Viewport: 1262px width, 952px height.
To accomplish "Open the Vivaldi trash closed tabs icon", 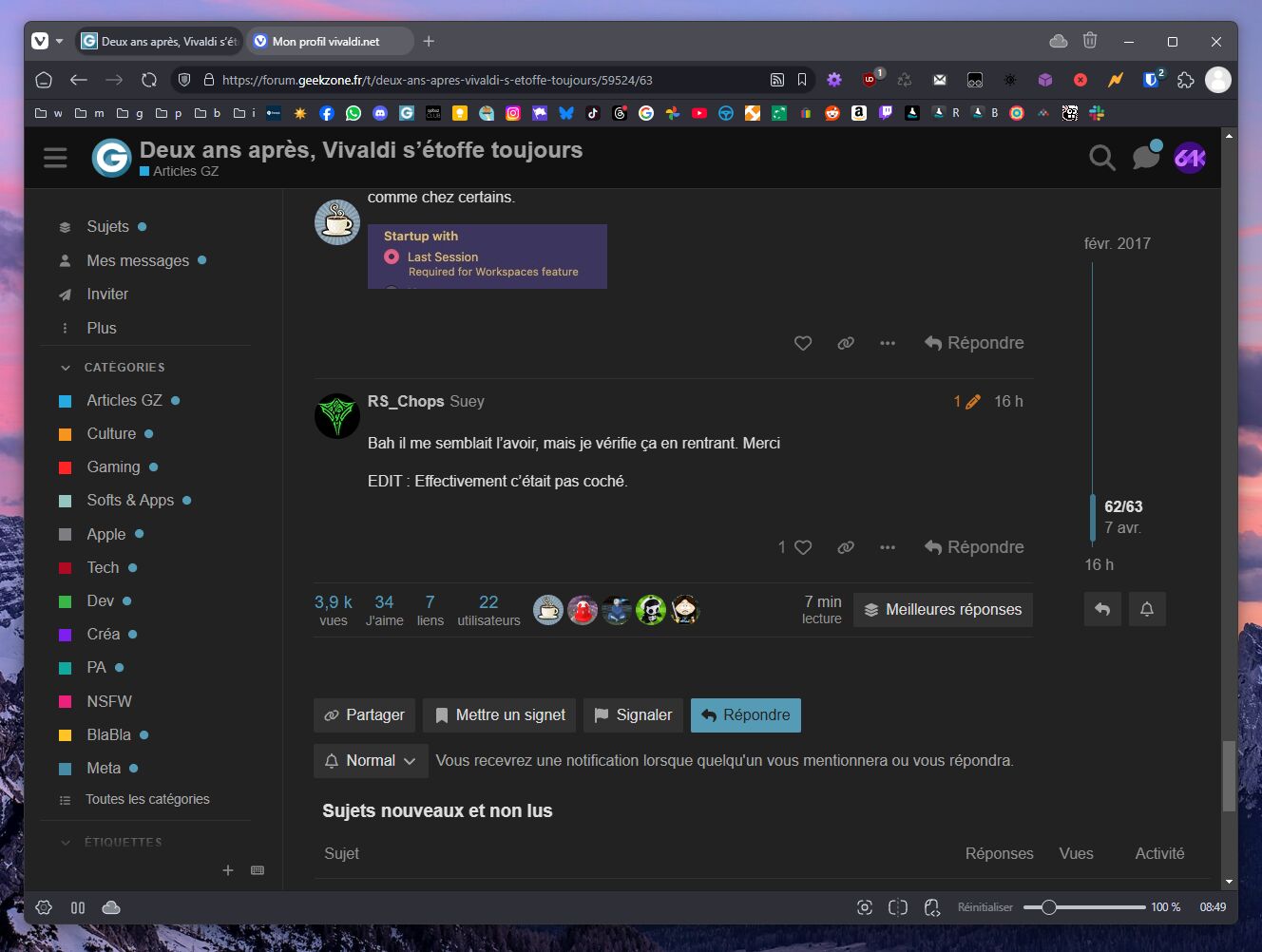I will coord(1090,41).
